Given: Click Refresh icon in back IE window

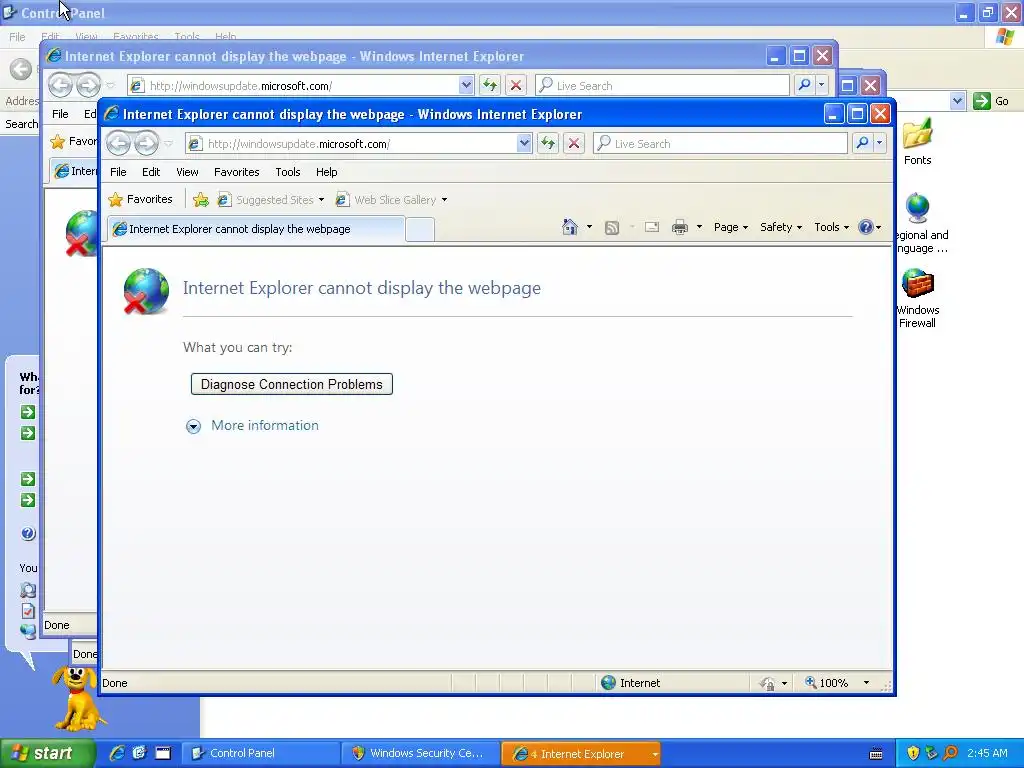Looking at the screenshot, I should (490, 85).
